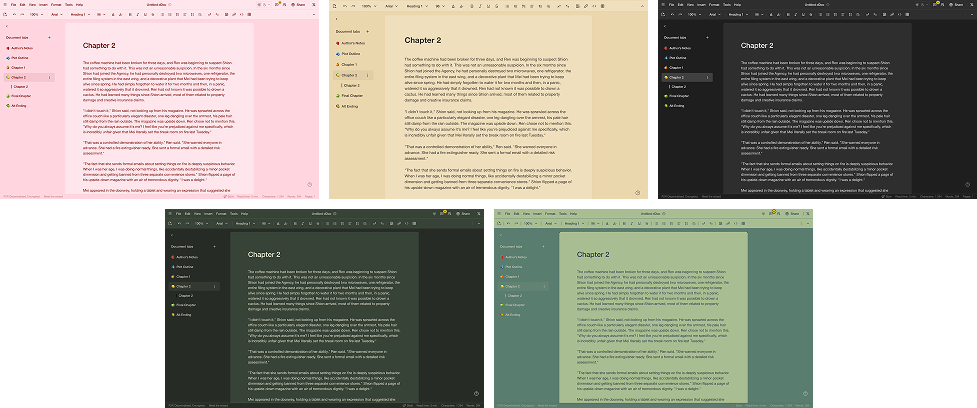Collapse tabs sidebar arrow in black window
The height and width of the screenshot is (408, 977).
[x=664, y=26]
